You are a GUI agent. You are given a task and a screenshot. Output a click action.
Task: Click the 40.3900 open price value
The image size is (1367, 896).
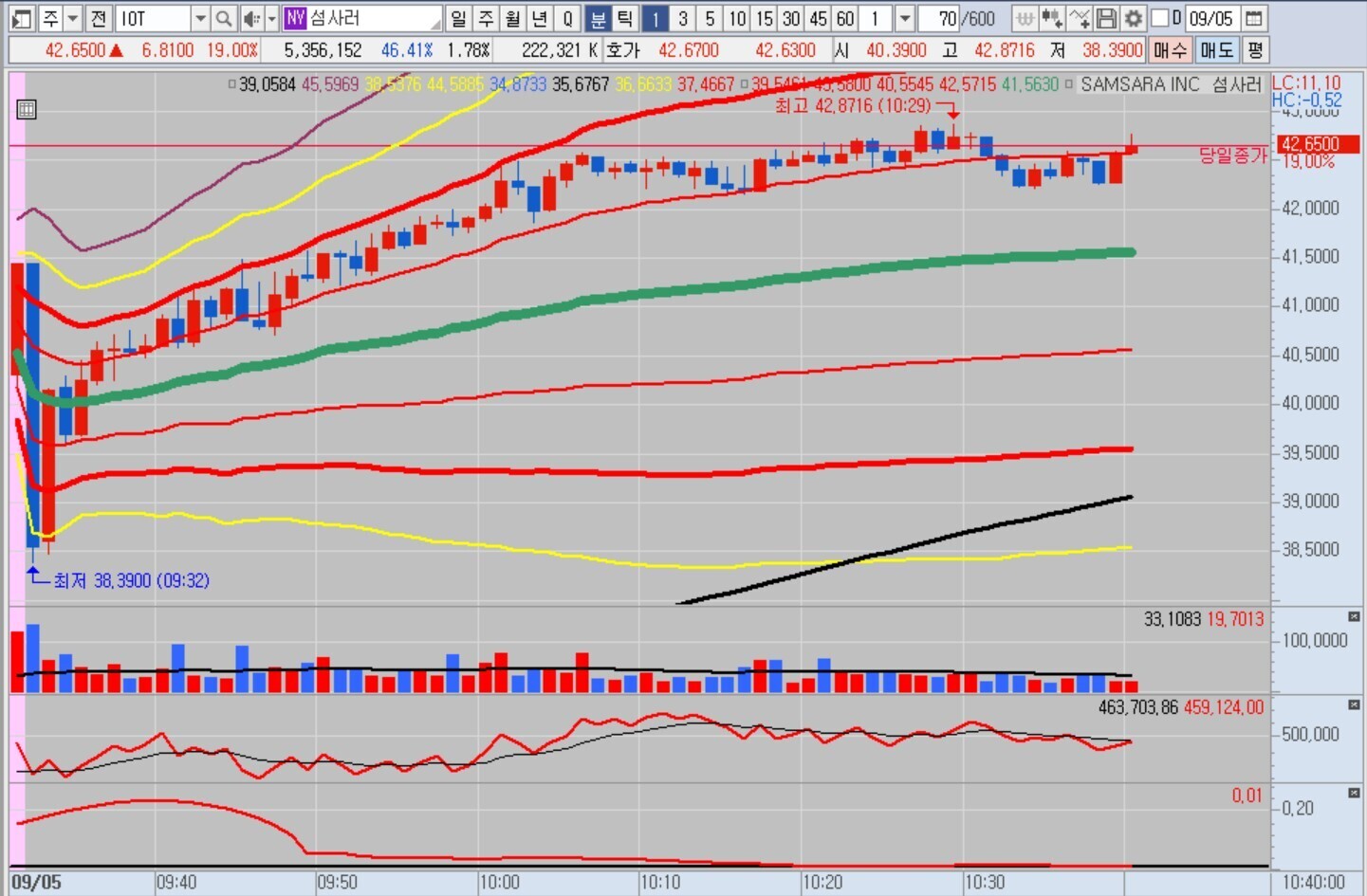click(x=896, y=49)
